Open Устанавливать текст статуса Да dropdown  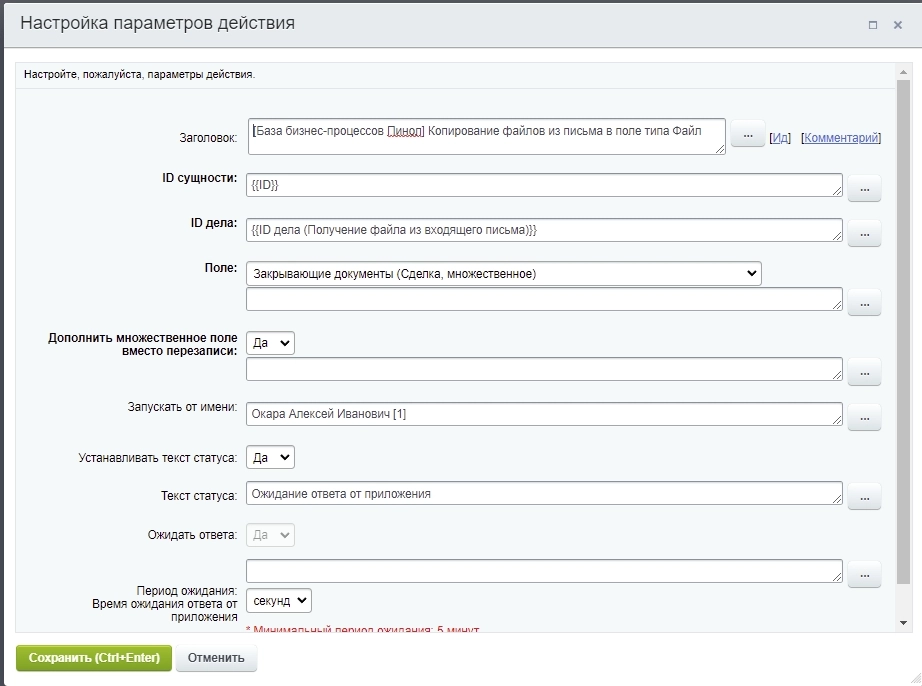270,457
